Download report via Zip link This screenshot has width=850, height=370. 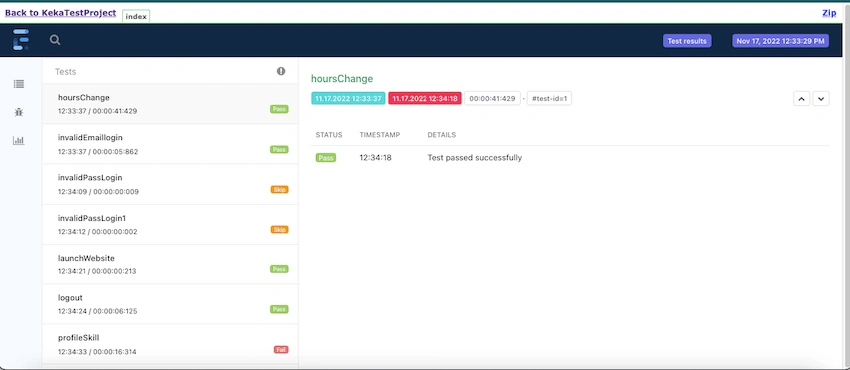(829, 13)
